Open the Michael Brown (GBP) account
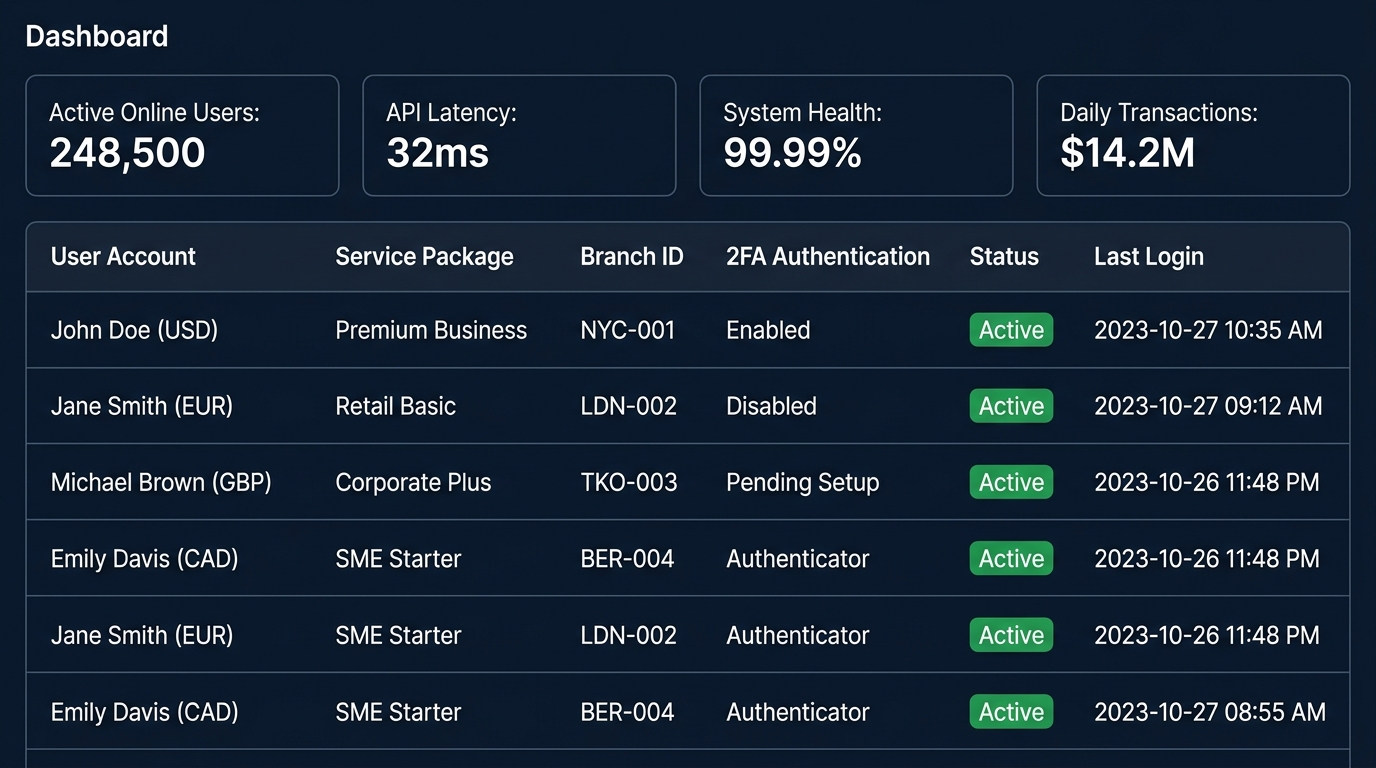 [161, 482]
